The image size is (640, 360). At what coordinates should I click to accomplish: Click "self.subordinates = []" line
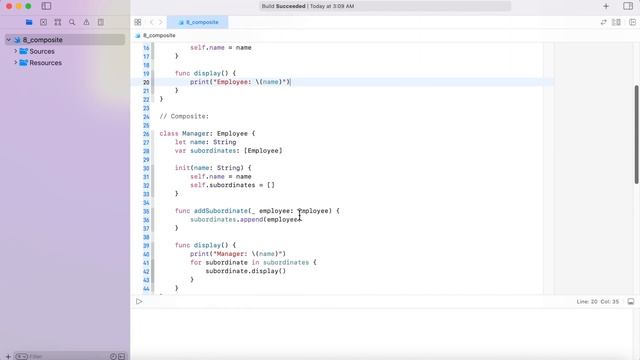232,185
